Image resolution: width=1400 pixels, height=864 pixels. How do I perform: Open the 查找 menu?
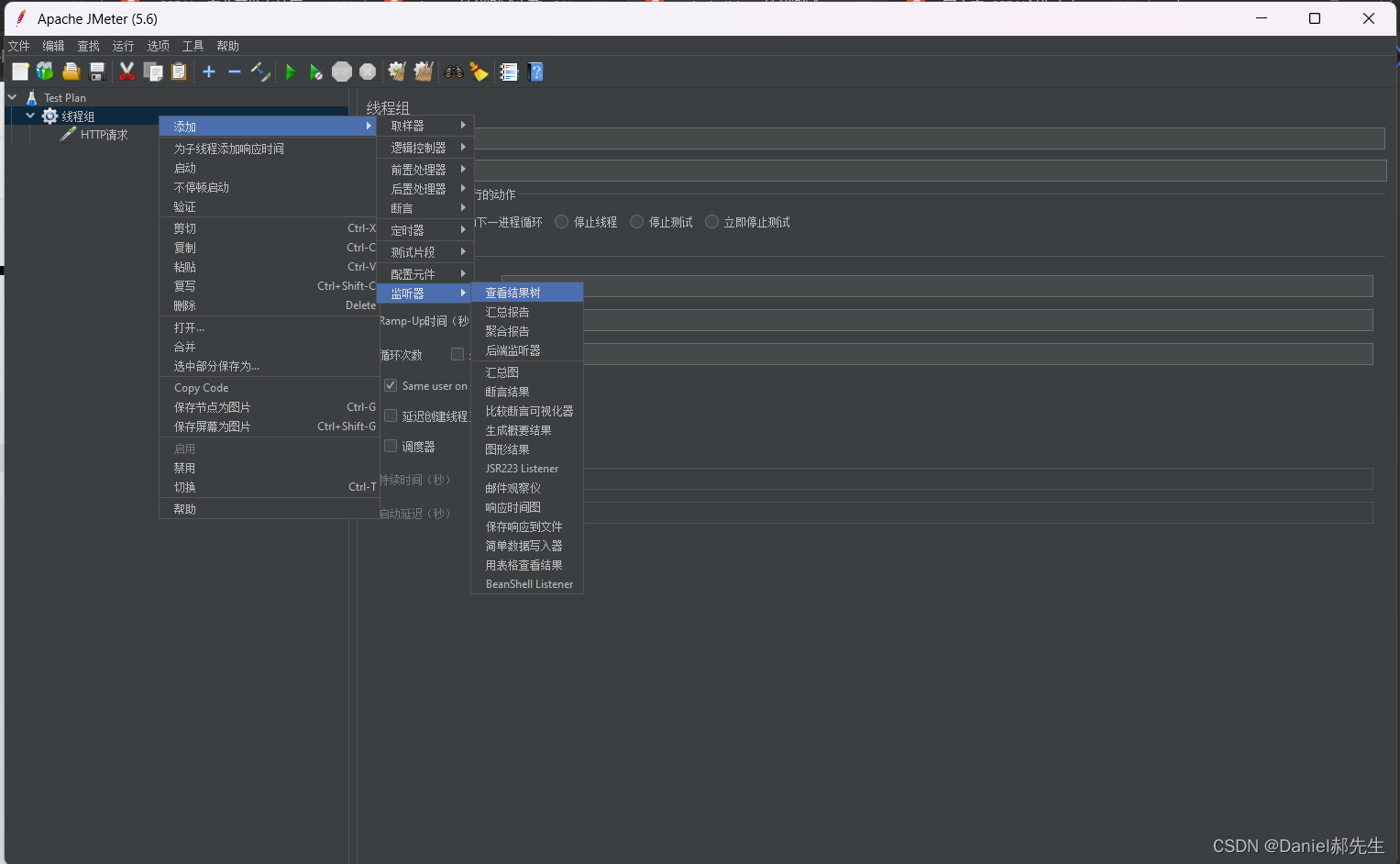88,46
